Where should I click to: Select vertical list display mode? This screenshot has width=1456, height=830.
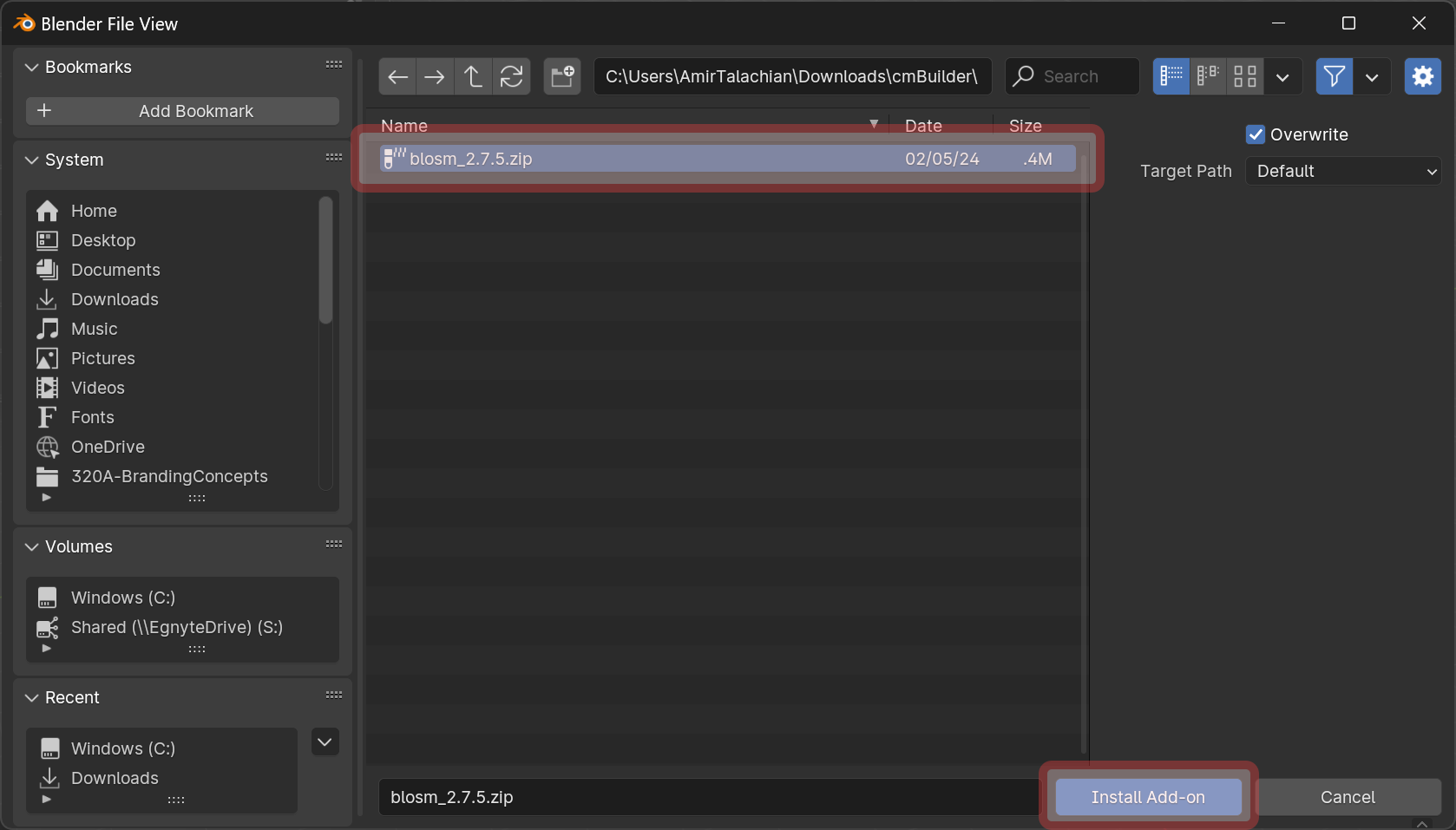pos(1171,76)
